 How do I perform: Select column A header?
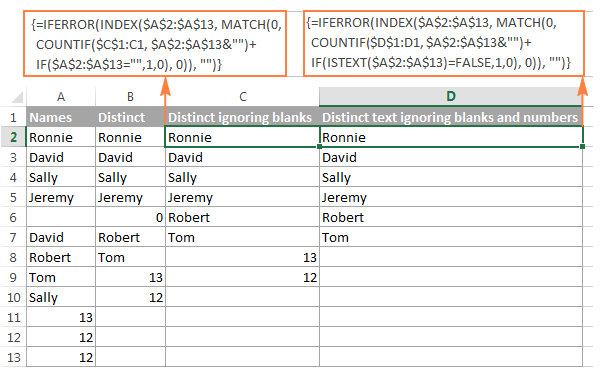pyautogui.click(x=61, y=96)
